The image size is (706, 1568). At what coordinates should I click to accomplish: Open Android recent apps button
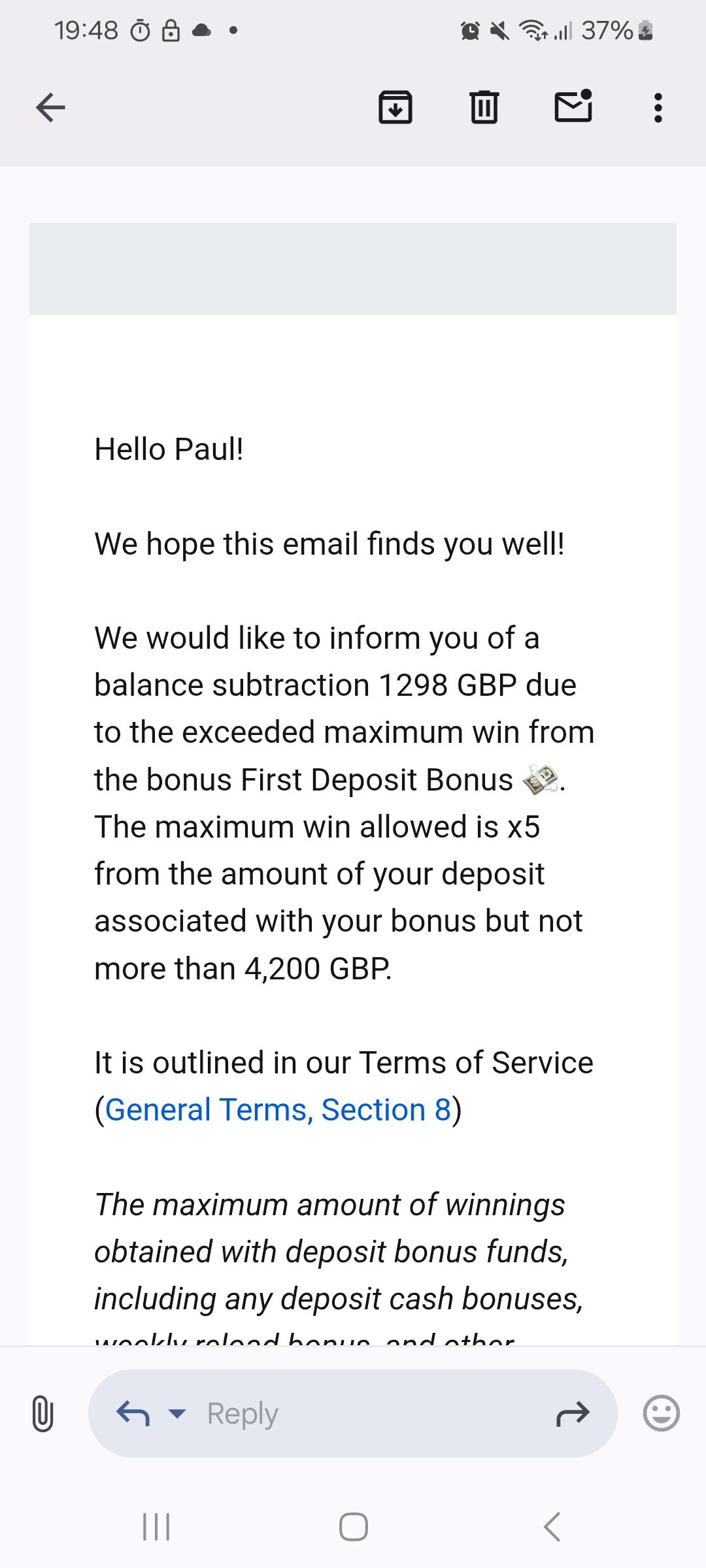coord(156,1527)
